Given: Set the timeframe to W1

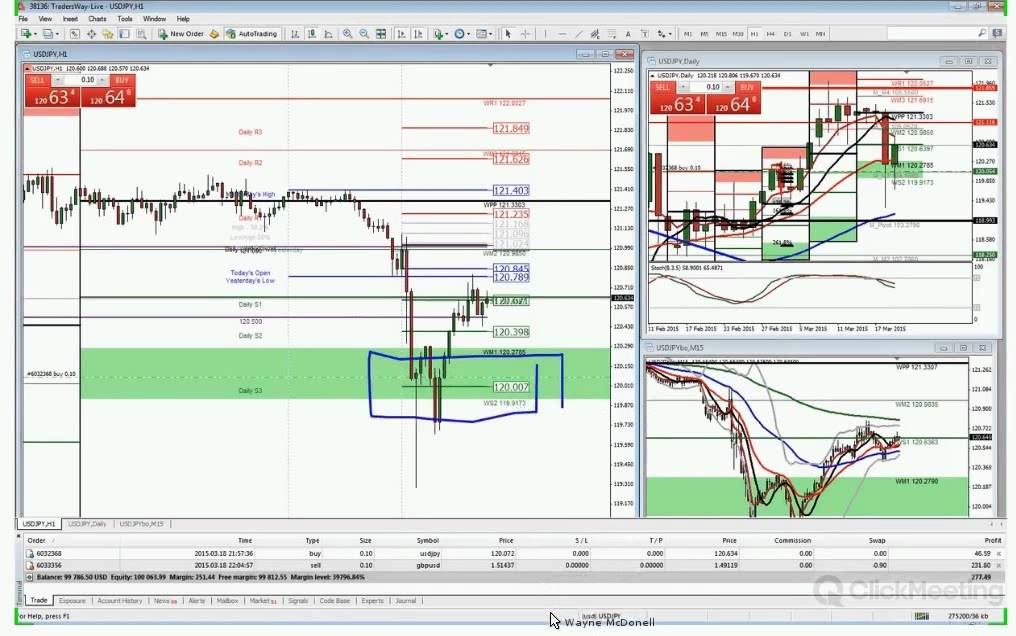Looking at the screenshot, I should tap(804, 34).
